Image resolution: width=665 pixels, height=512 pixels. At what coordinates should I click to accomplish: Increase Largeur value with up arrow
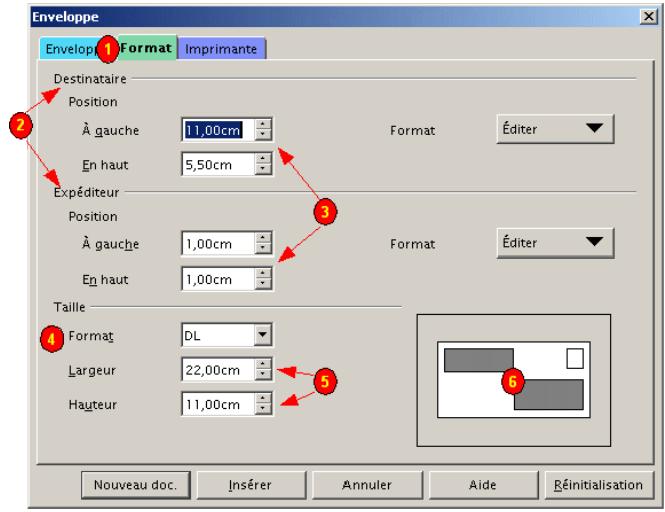point(263,364)
